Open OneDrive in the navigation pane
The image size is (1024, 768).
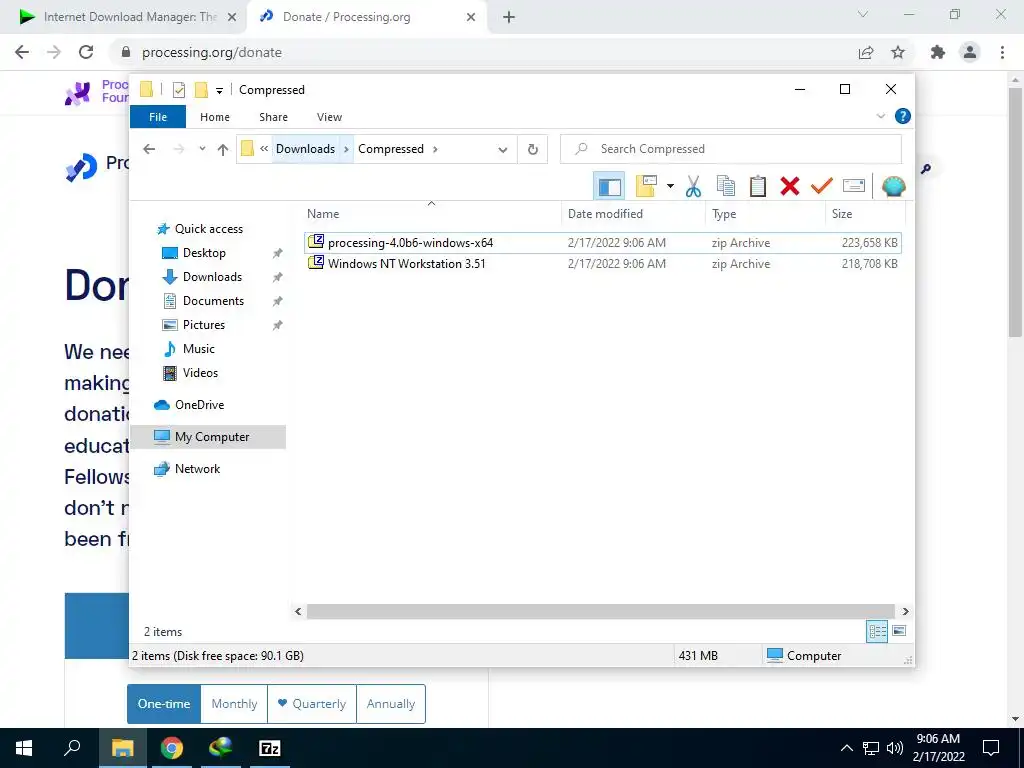[x=199, y=405]
